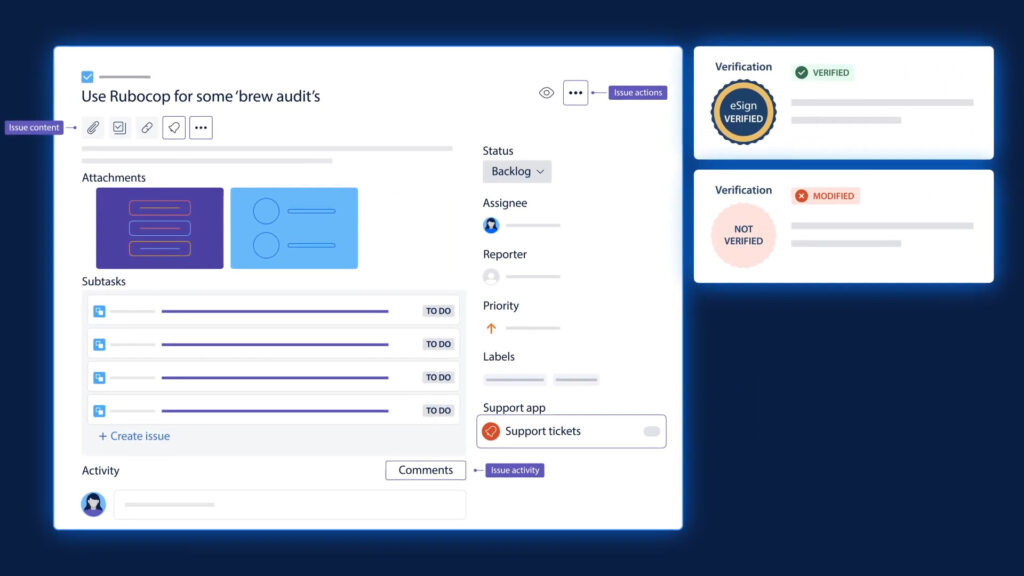
Task: Click the red MODIFIED status badge
Action: 825,196
